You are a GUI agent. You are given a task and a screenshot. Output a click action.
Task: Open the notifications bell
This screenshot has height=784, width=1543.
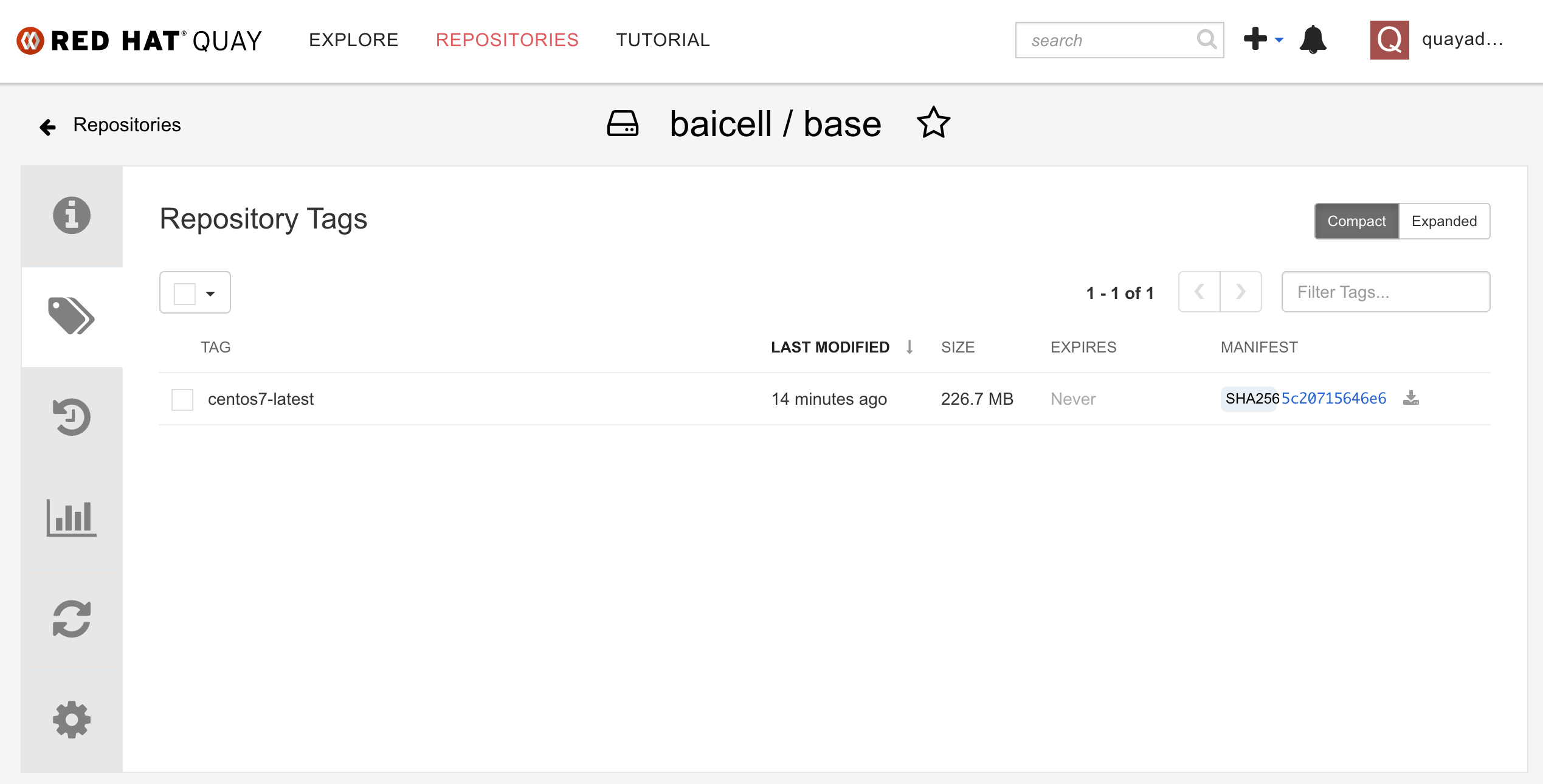(x=1313, y=40)
